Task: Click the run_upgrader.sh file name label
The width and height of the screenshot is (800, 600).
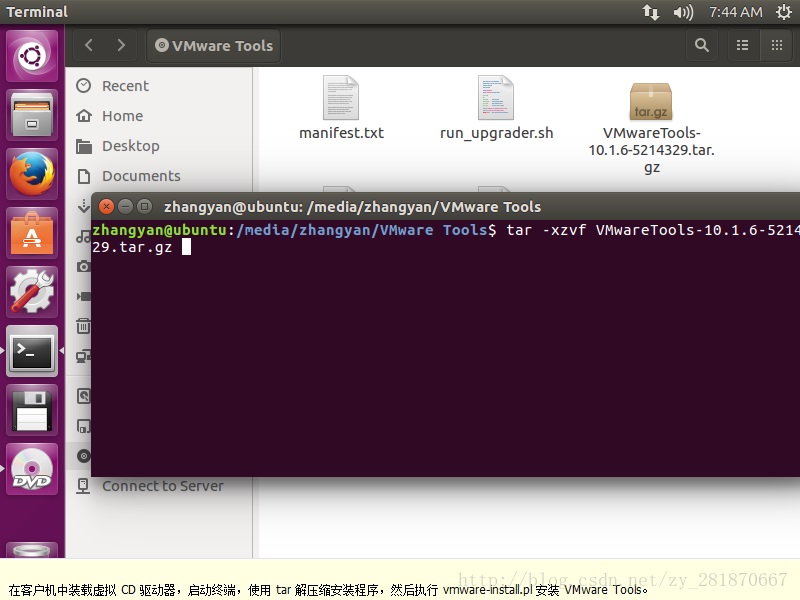Action: coord(496,134)
